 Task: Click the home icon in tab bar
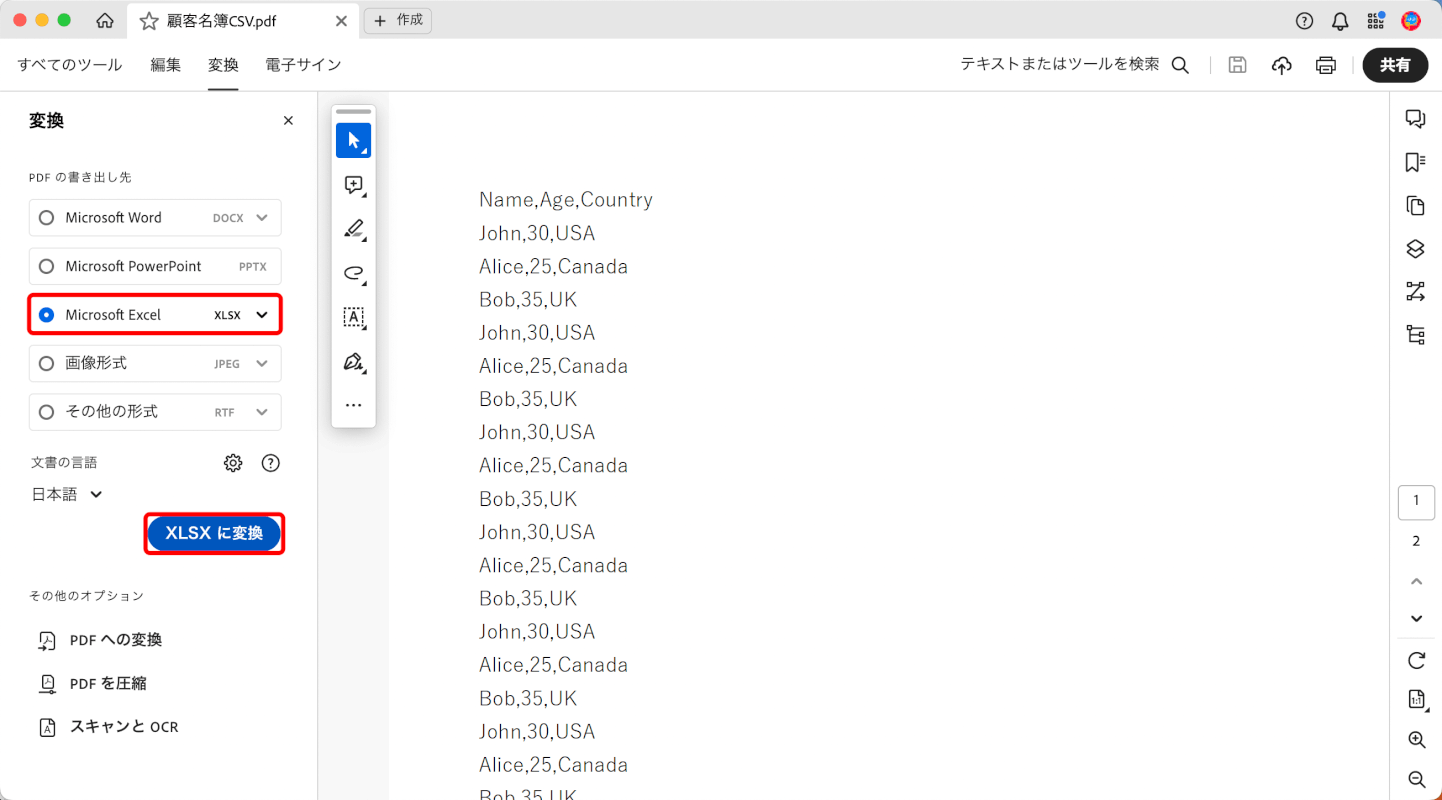coord(105,21)
